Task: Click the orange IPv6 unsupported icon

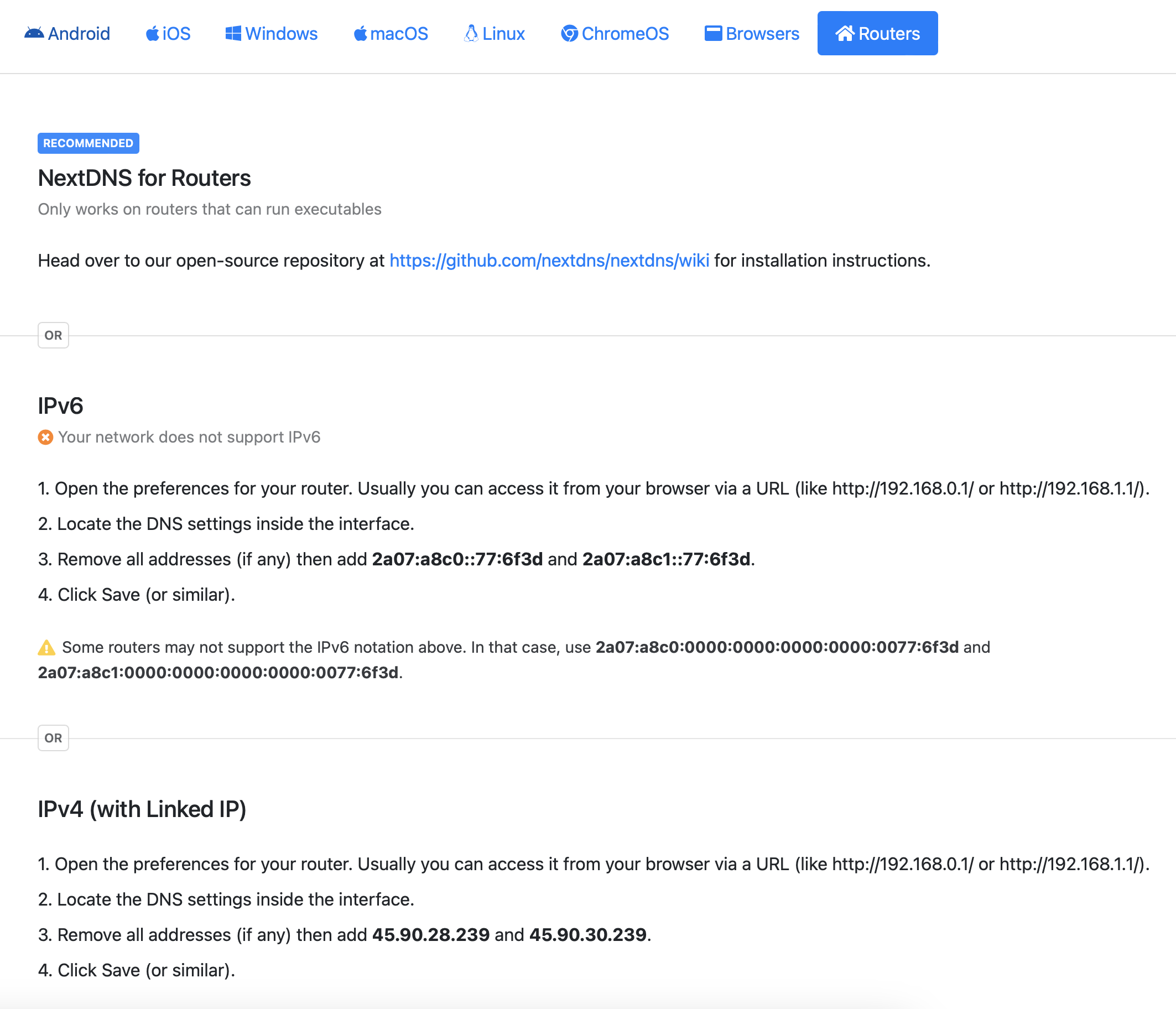Action: click(45, 437)
